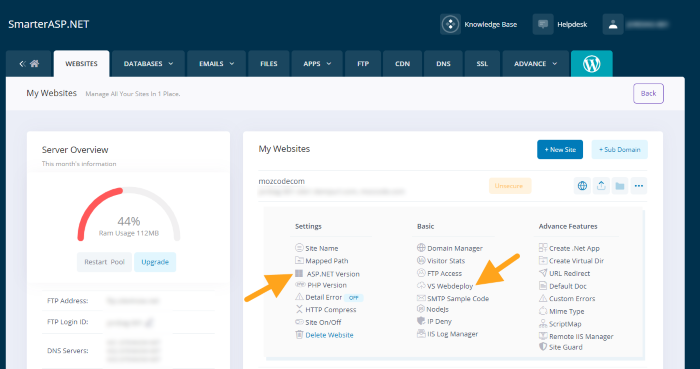Expand the DATABASES dropdown tab
Image resolution: width=700 pixels, height=369 pixels.
coord(148,64)
